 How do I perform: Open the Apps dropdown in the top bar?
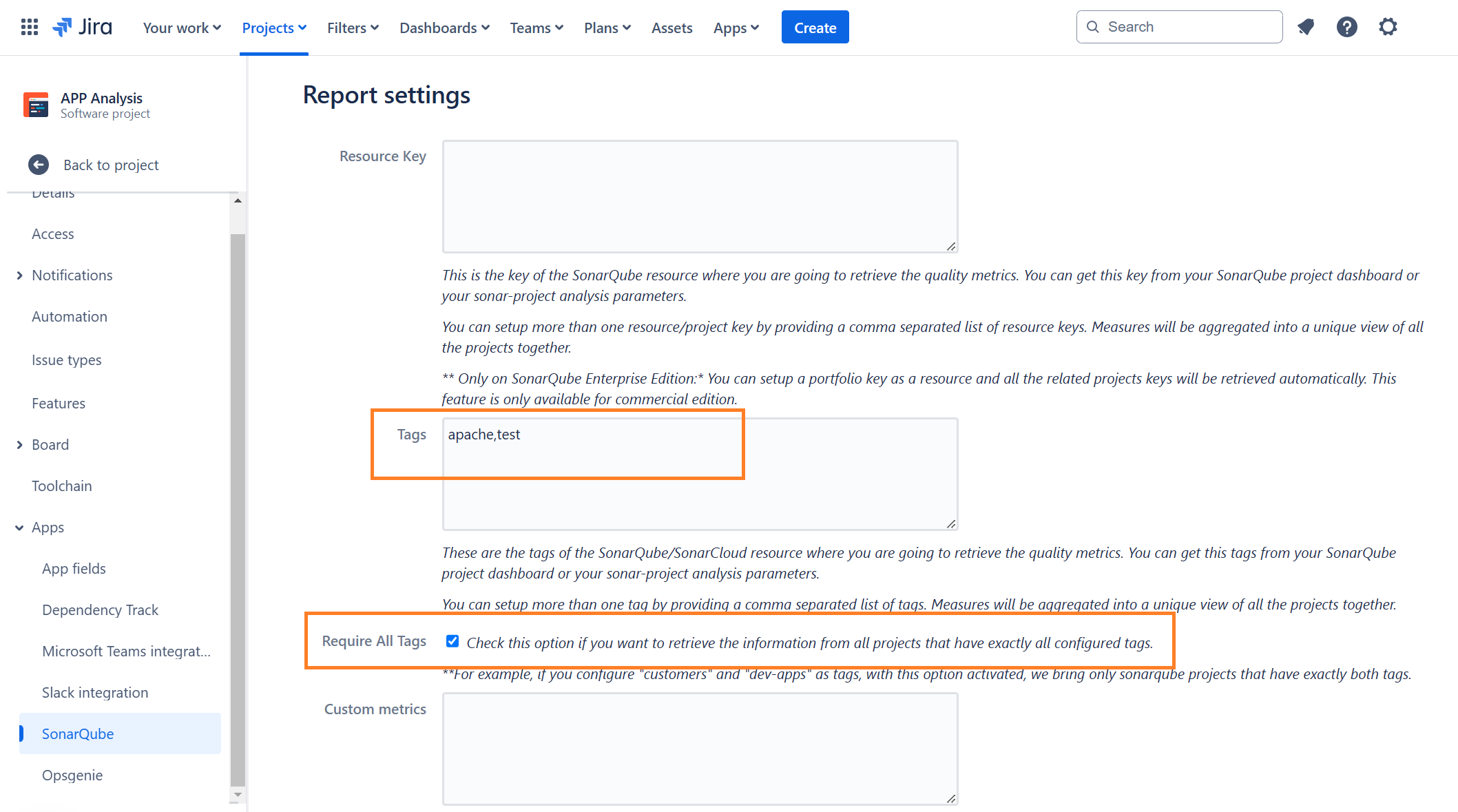click(x=736, y=28)
